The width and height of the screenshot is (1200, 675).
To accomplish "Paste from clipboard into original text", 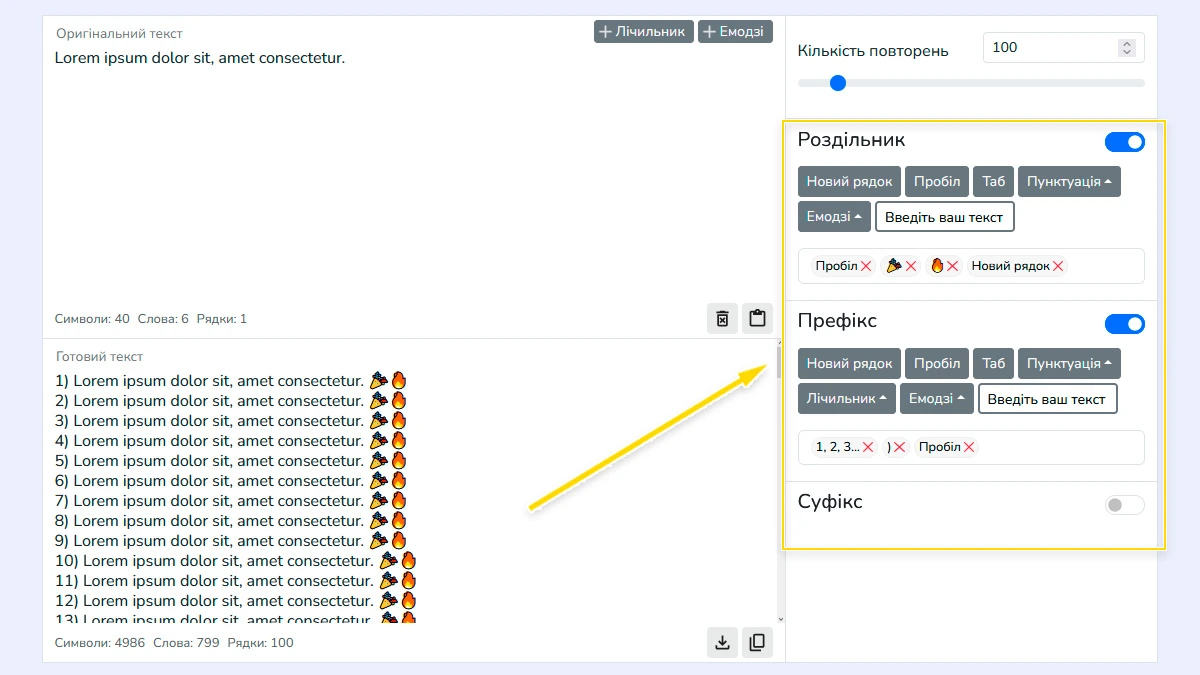I will pos(757,319).
